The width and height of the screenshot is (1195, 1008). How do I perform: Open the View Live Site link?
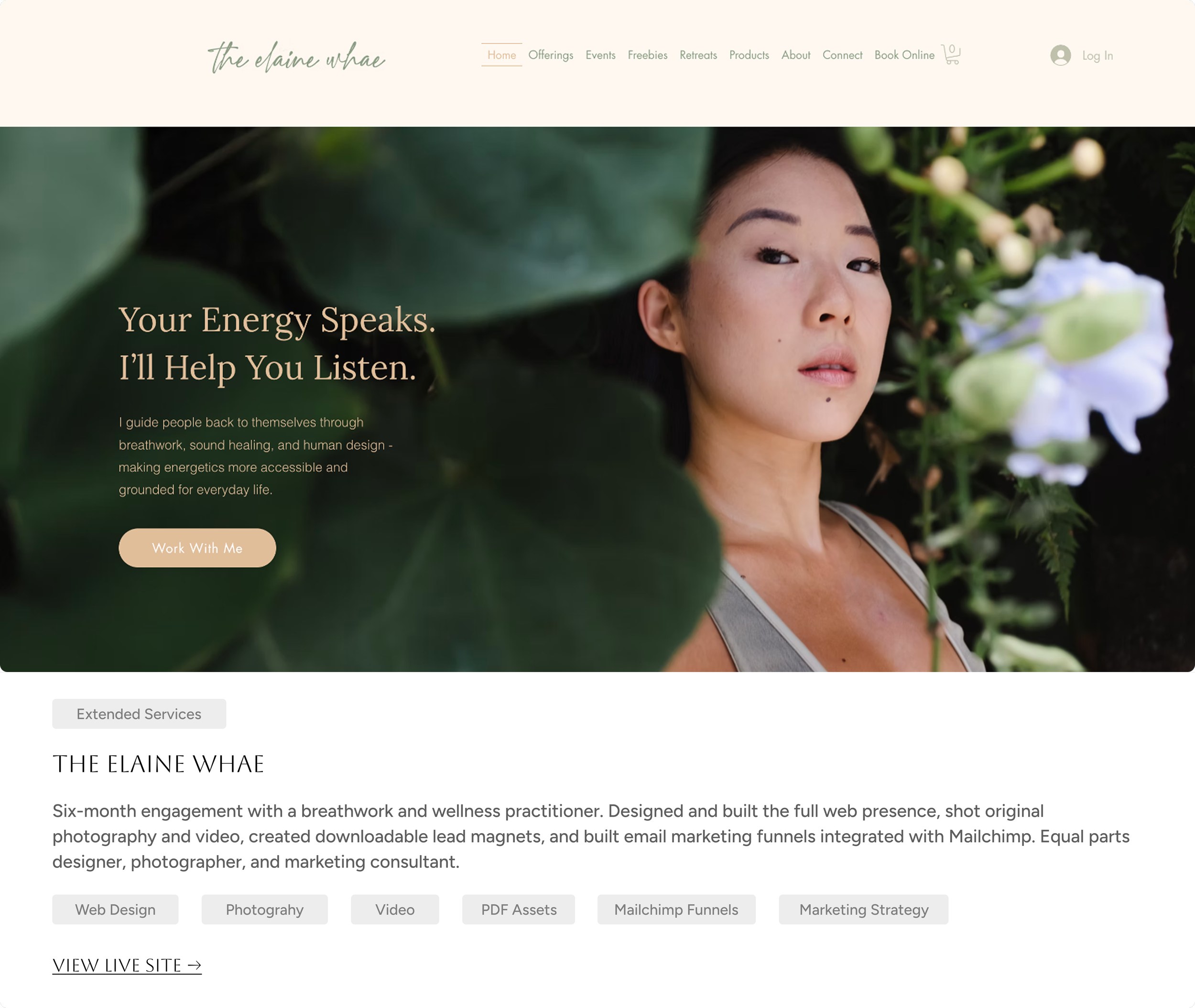127,965
